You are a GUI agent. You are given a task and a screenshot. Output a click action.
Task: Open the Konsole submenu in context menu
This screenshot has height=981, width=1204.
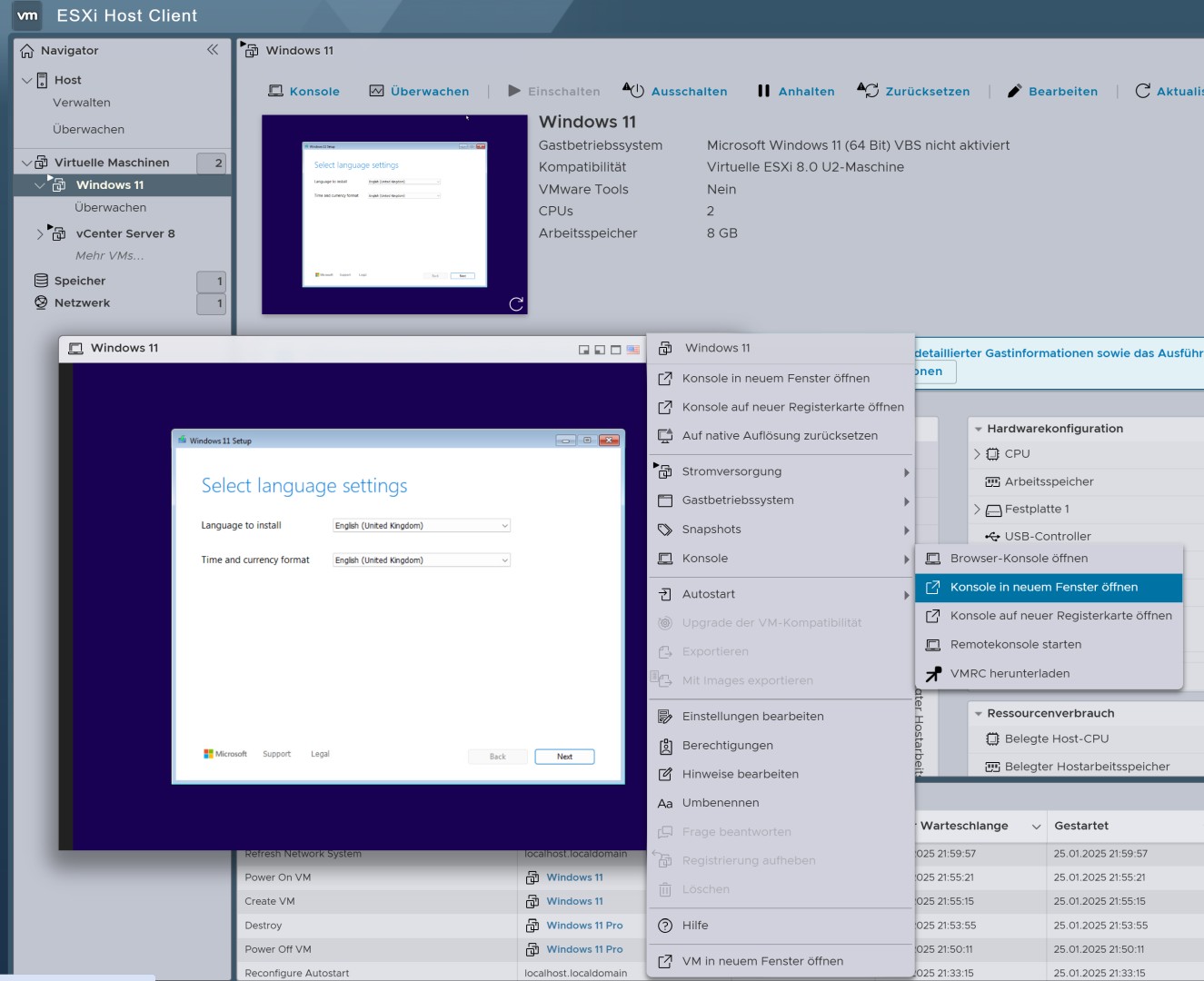pos(781,559)
